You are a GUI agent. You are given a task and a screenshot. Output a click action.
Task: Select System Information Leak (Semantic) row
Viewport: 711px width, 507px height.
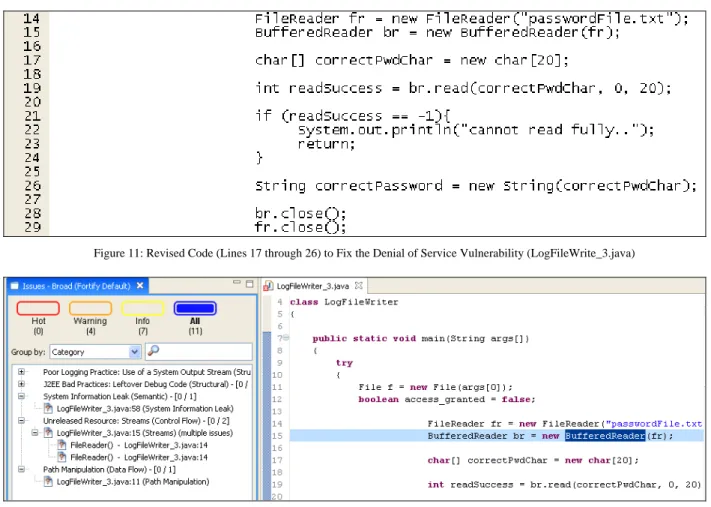(x=120, y=396)
